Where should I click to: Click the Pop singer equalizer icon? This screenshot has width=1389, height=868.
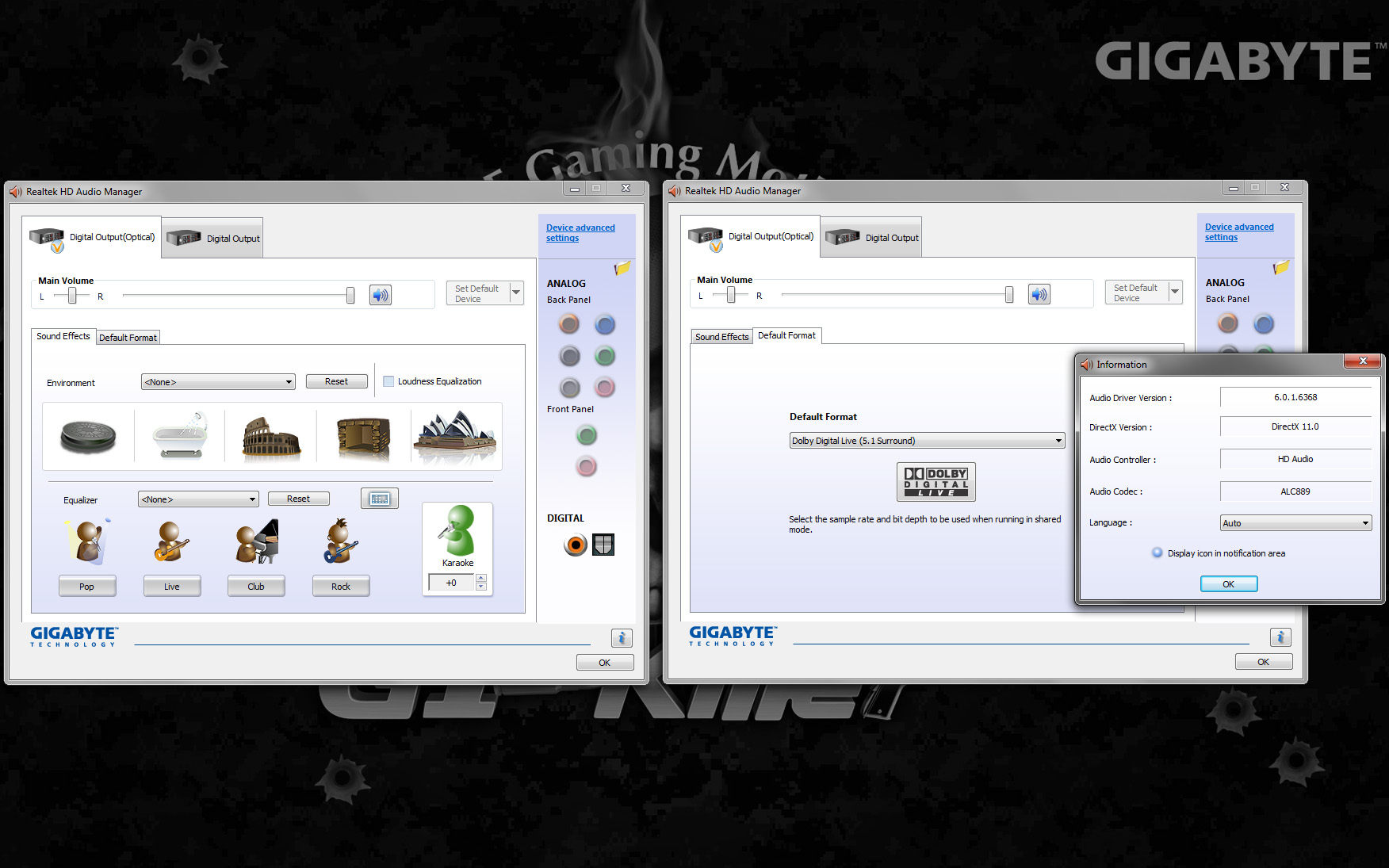point(87,542)
